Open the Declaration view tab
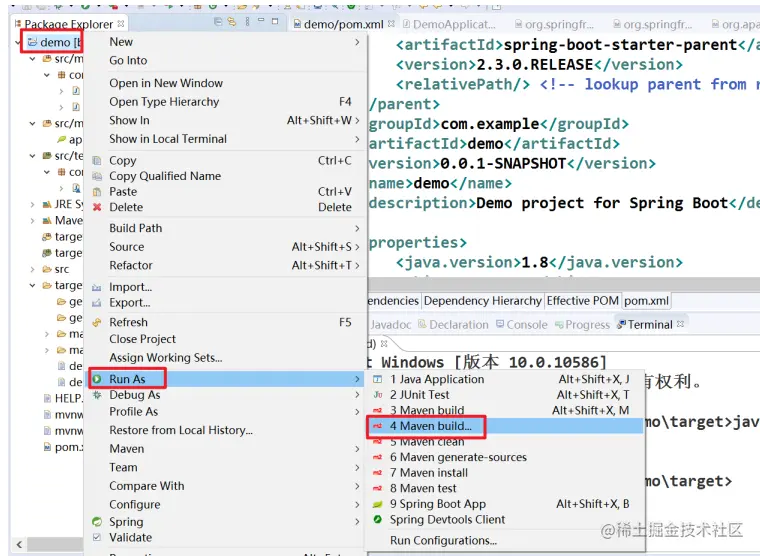Screen dimensions: 760x556 click(x=454, y=325)
